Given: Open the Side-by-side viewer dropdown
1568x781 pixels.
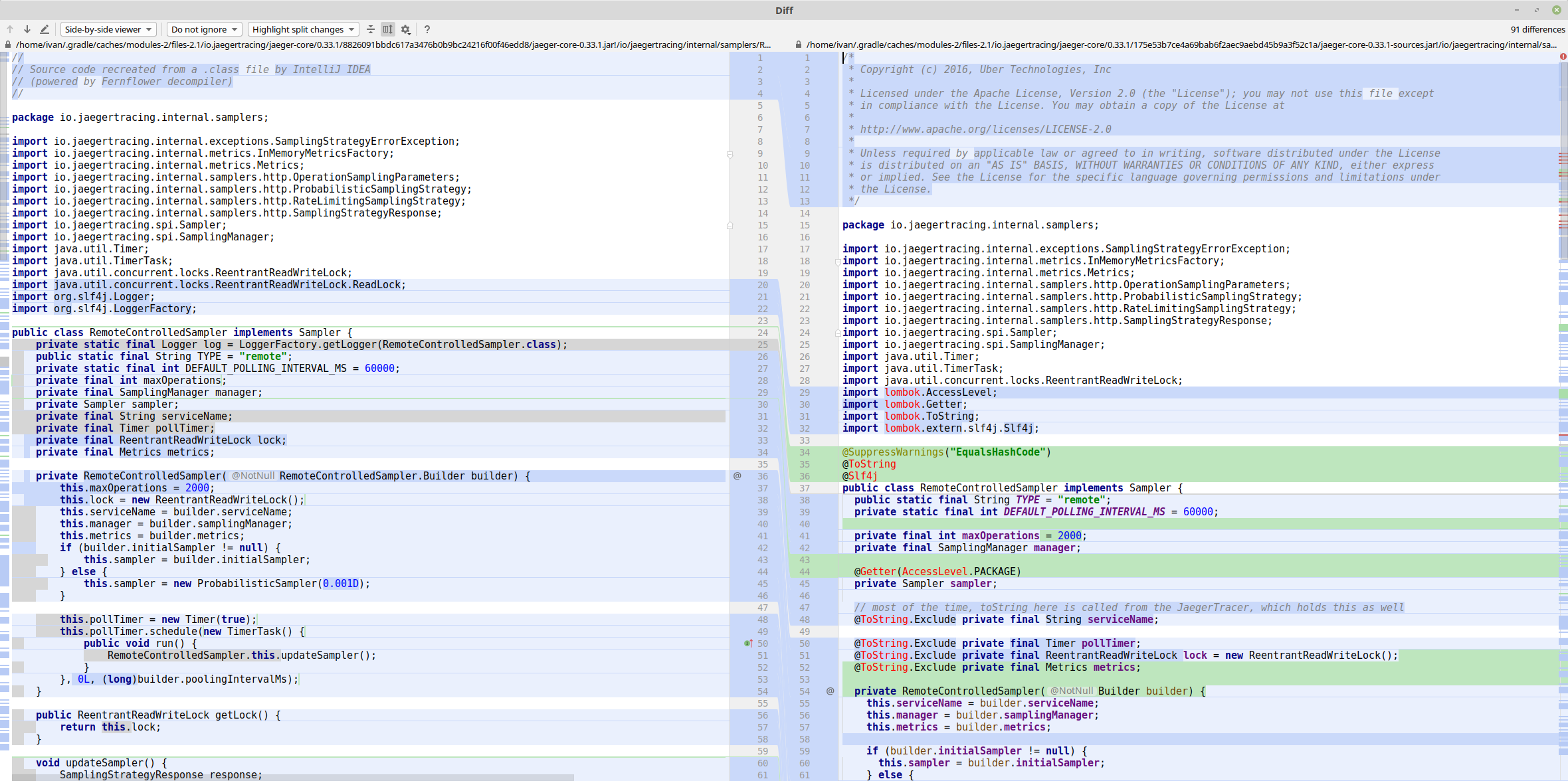Looking at the screenshot, I should (x=108, y=29).
